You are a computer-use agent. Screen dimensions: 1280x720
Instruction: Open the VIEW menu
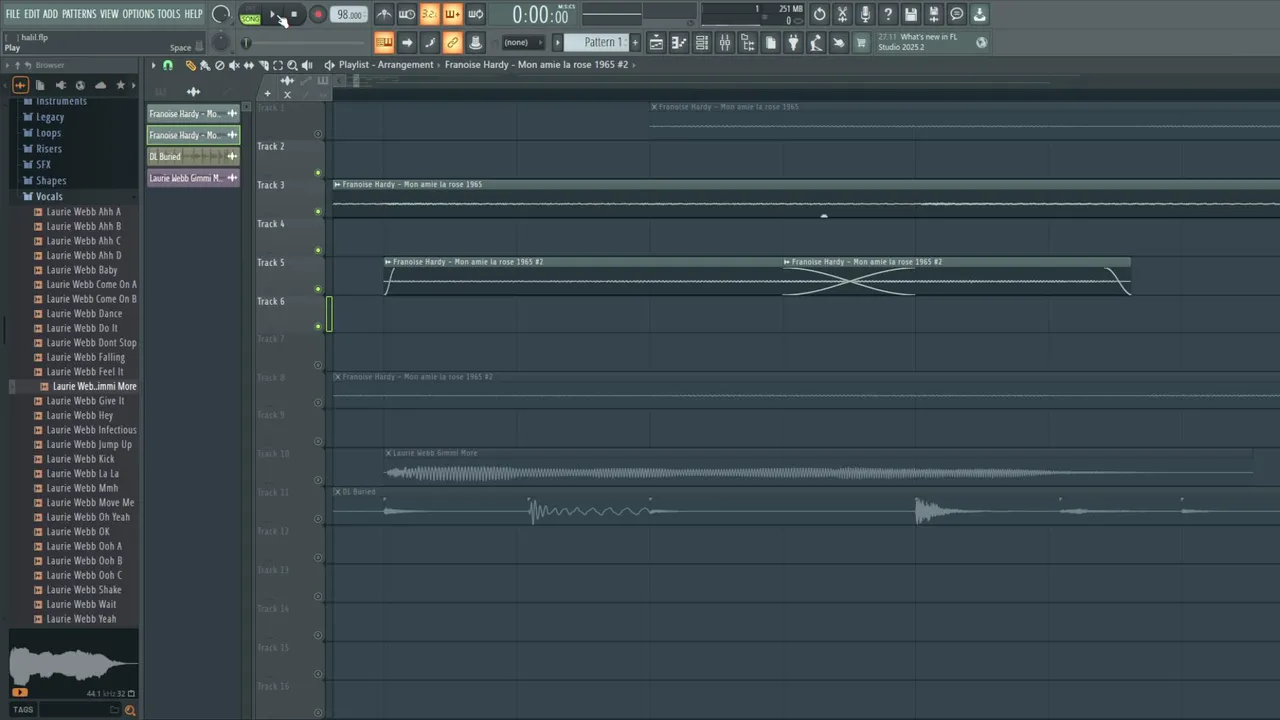click(x=109, y=14)
